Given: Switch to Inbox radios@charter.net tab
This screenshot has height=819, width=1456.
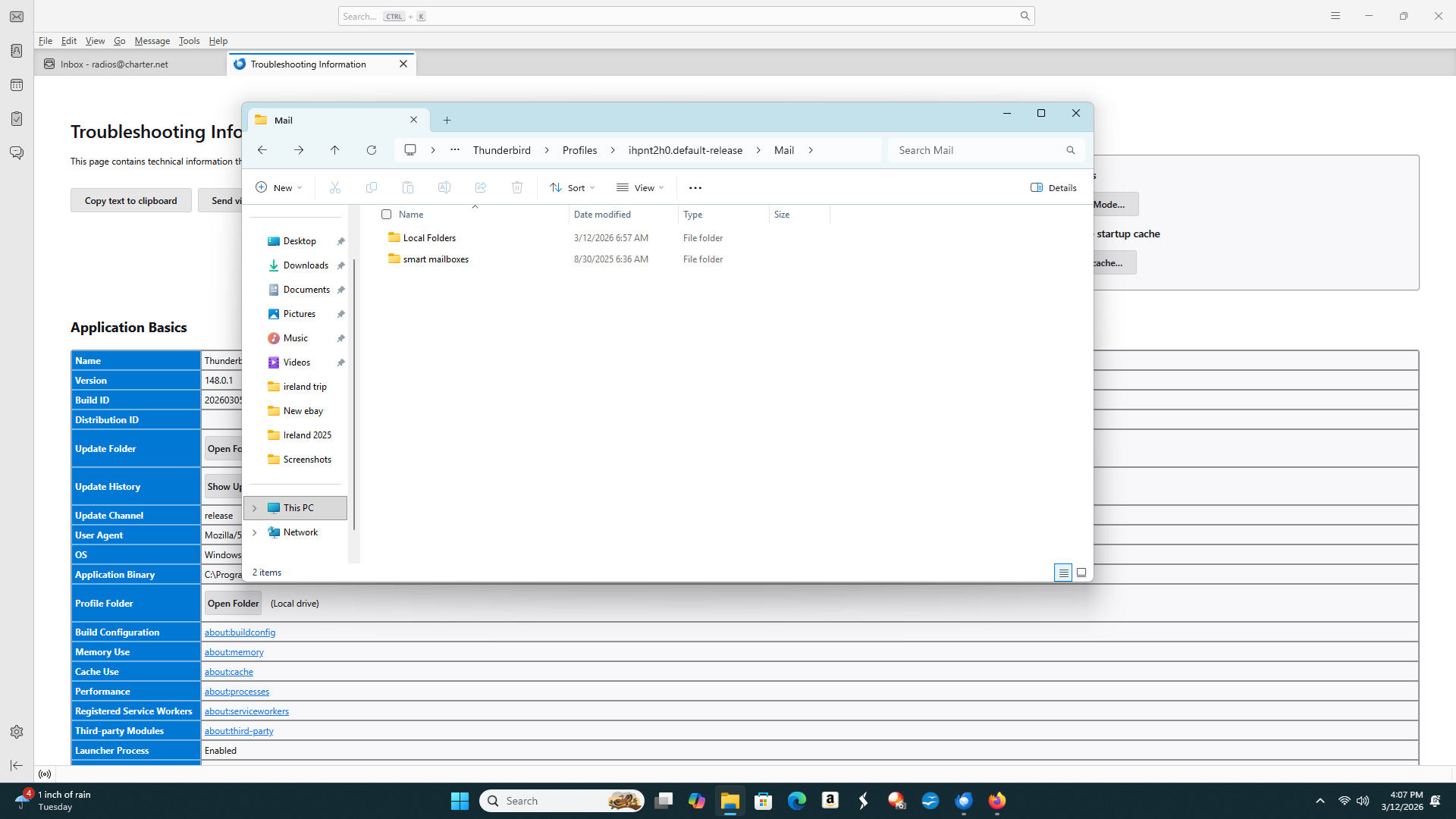Looking at the screenshot, I should tap(114, 64).
